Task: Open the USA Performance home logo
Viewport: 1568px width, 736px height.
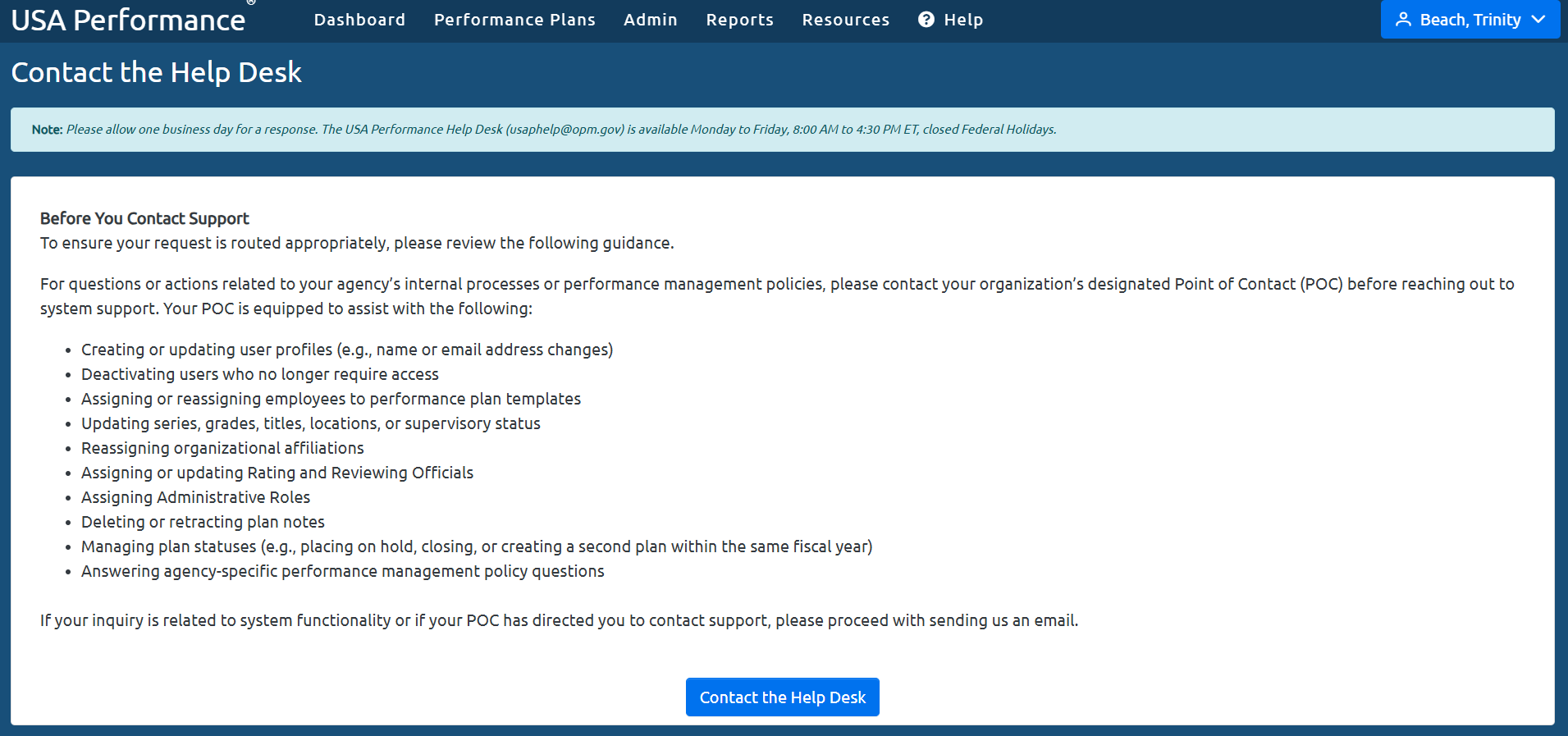Action: pyautogui.click(x=128, y=20)
